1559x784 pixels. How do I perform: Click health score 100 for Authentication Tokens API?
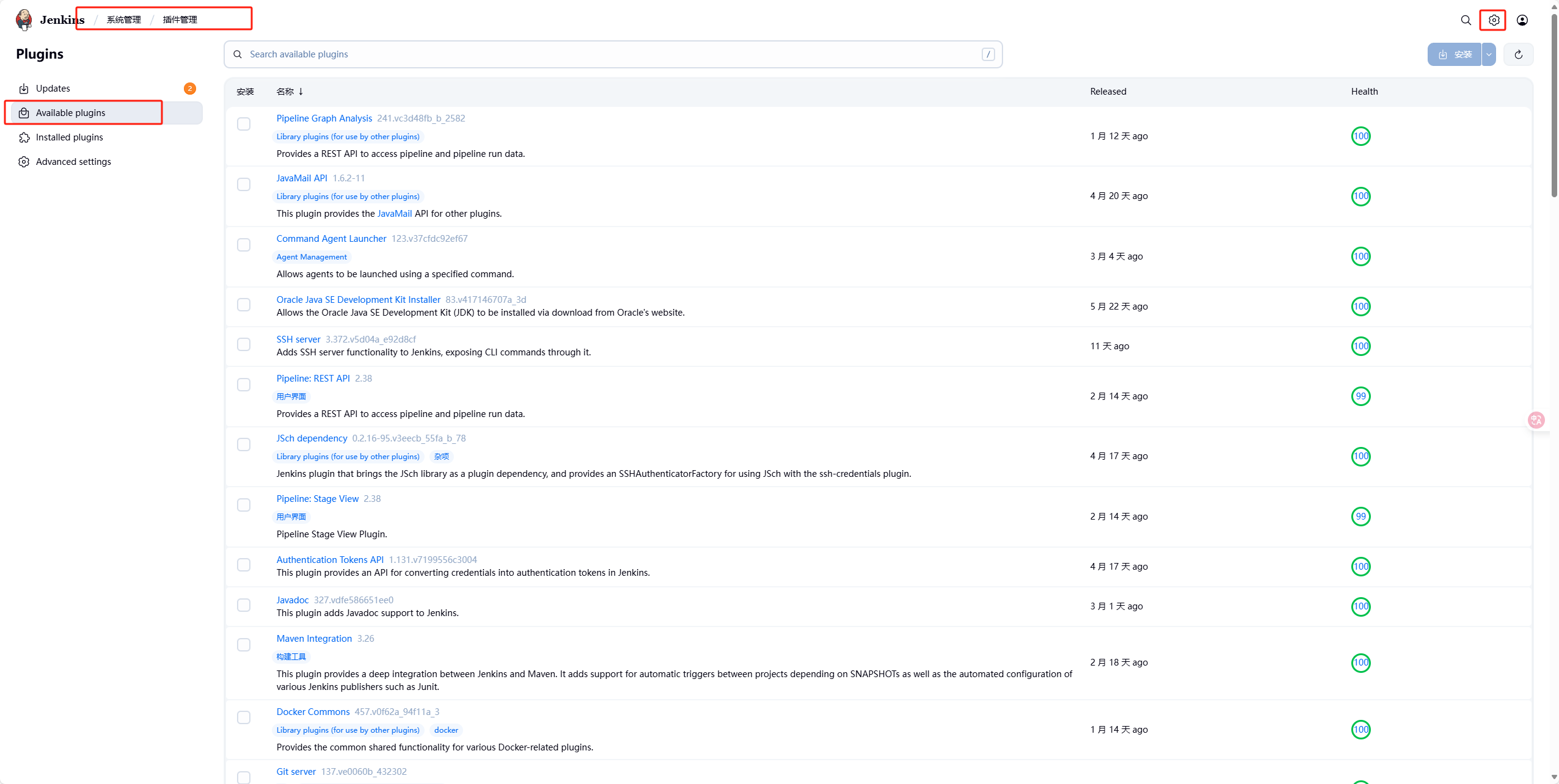click(x=1360, y=567)
